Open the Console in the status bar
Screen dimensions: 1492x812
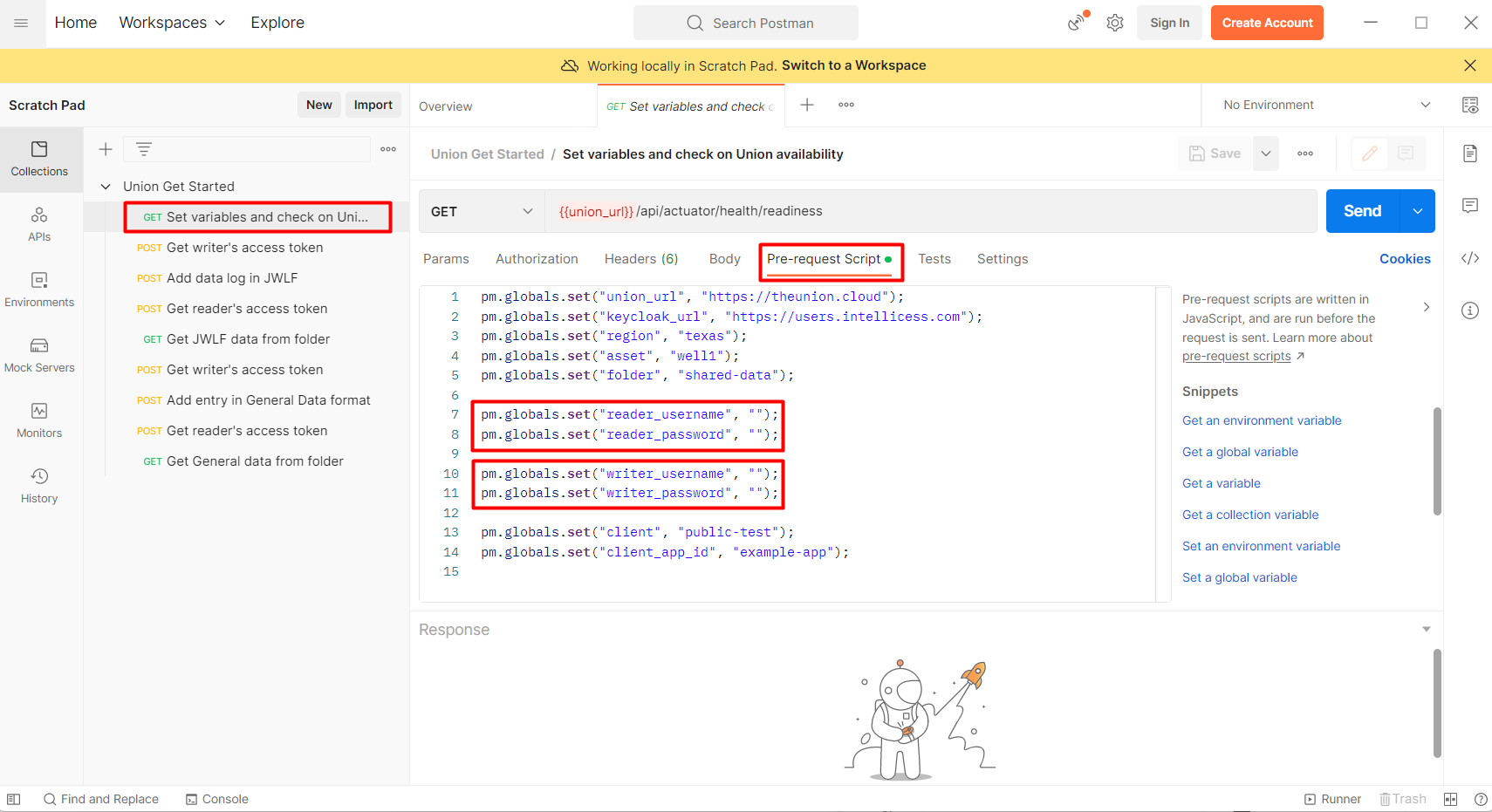pyautogui.click(x=217, y=799)
